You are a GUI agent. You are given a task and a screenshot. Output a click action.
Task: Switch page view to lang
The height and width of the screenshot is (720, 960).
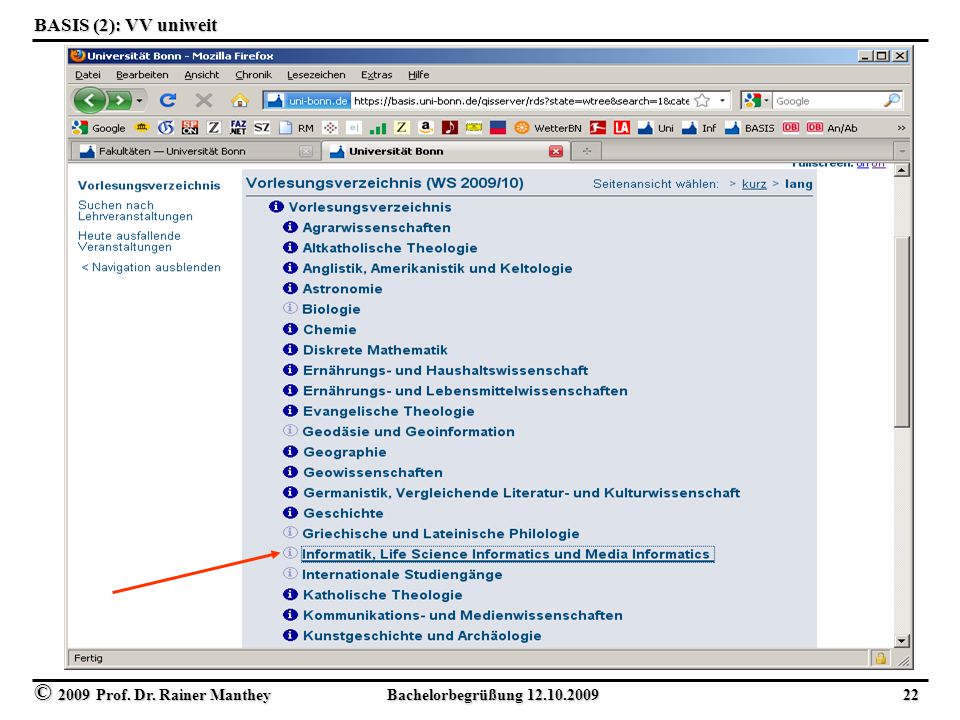click(x=798, y=184)
